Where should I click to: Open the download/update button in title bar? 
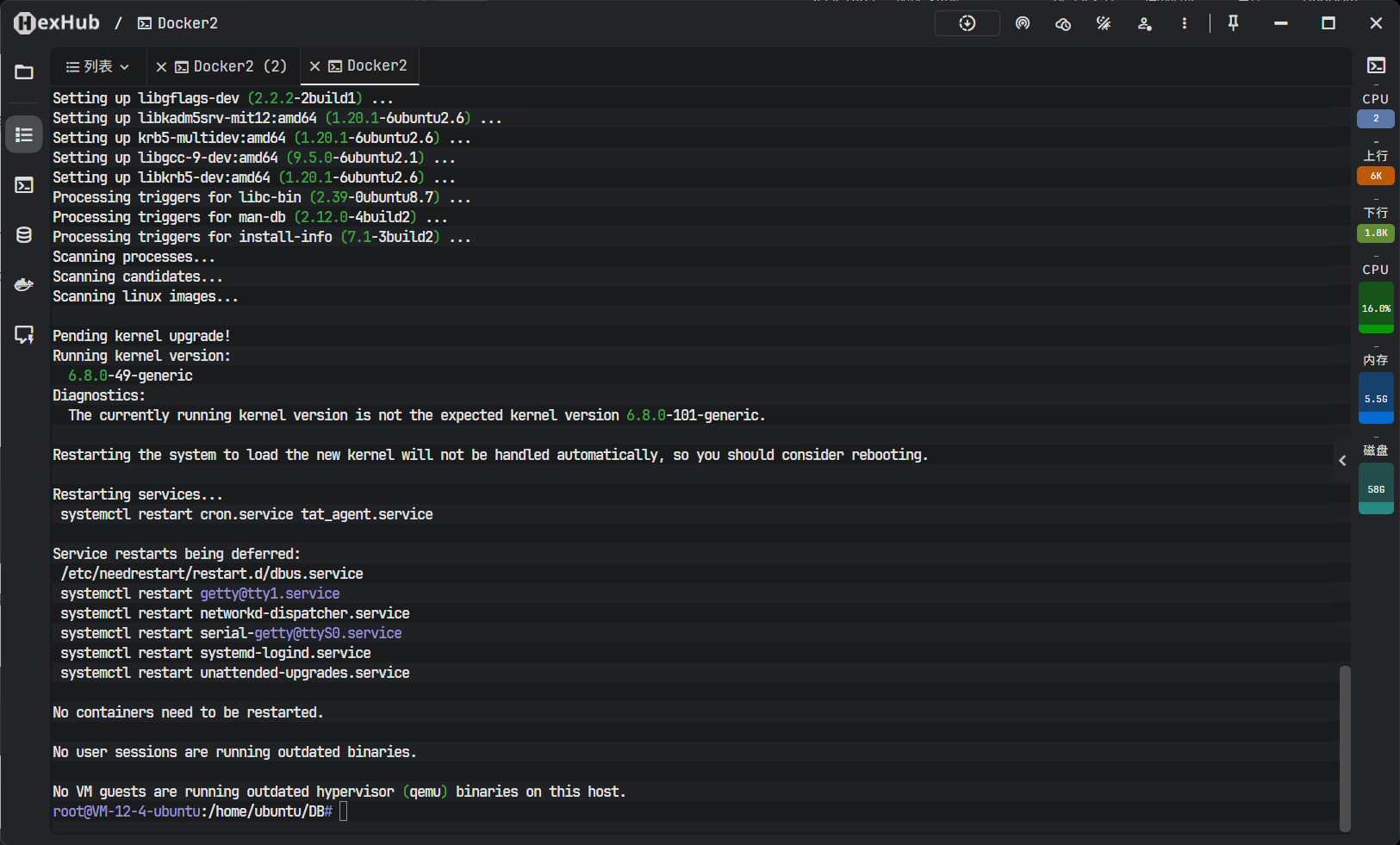click(968, 23)
